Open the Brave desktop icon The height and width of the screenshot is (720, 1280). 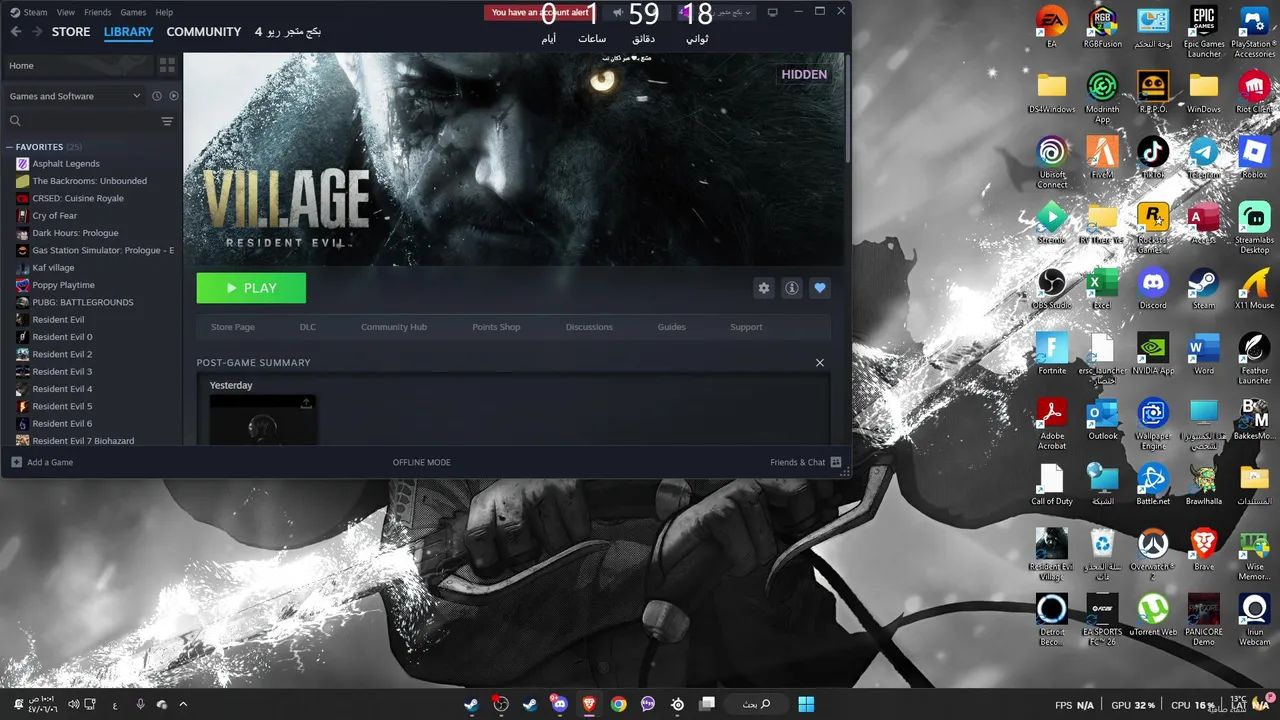1204,550
